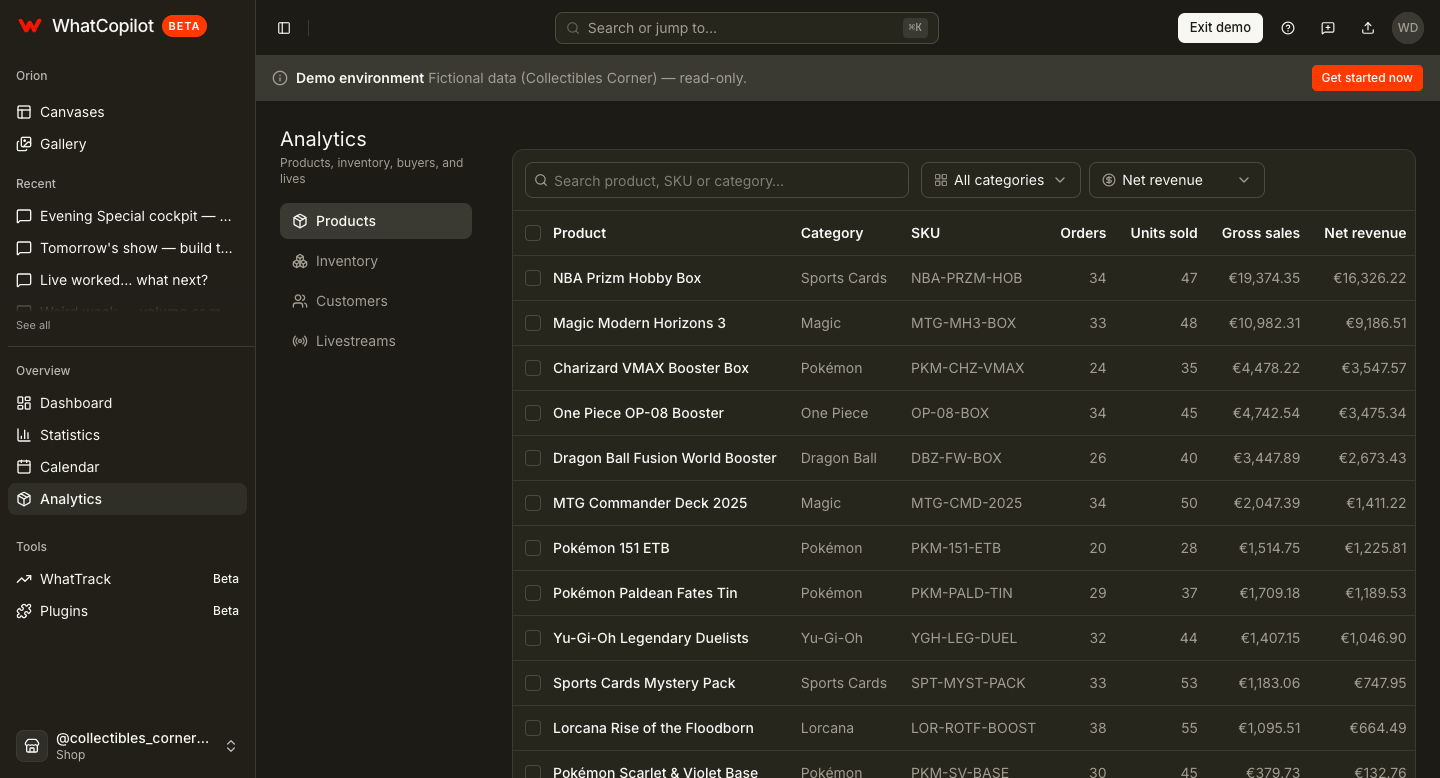
Task: Click the share upload icon
Action: (x=1368, y=28)
